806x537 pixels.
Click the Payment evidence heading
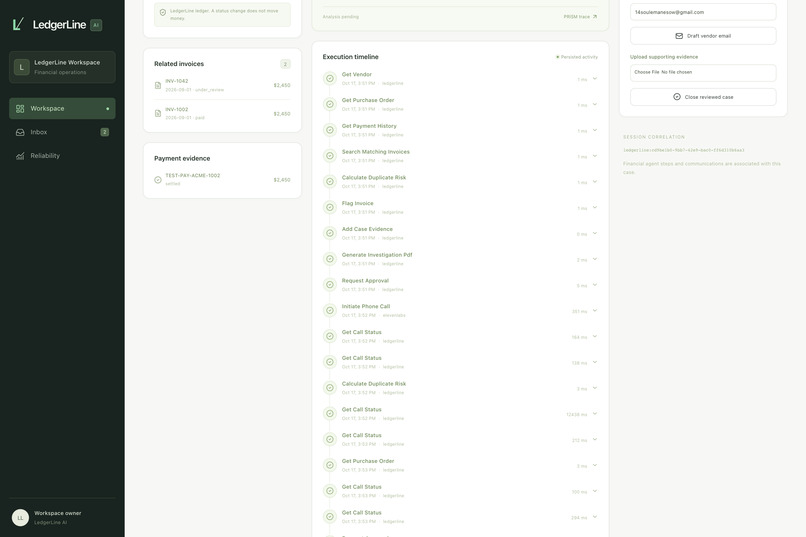tap(182, 158)
